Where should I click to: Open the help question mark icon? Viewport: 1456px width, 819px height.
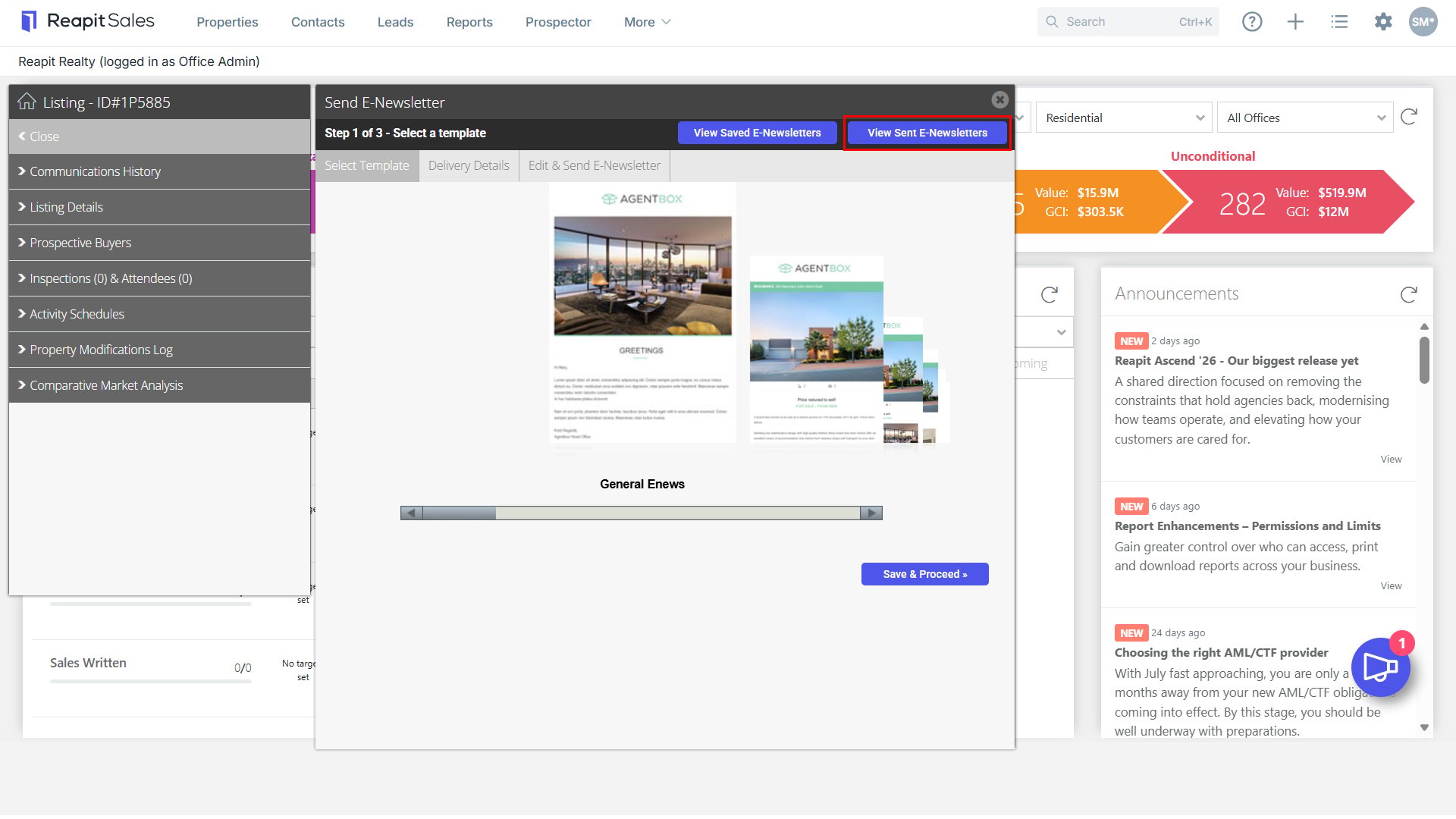(1252, 22)
